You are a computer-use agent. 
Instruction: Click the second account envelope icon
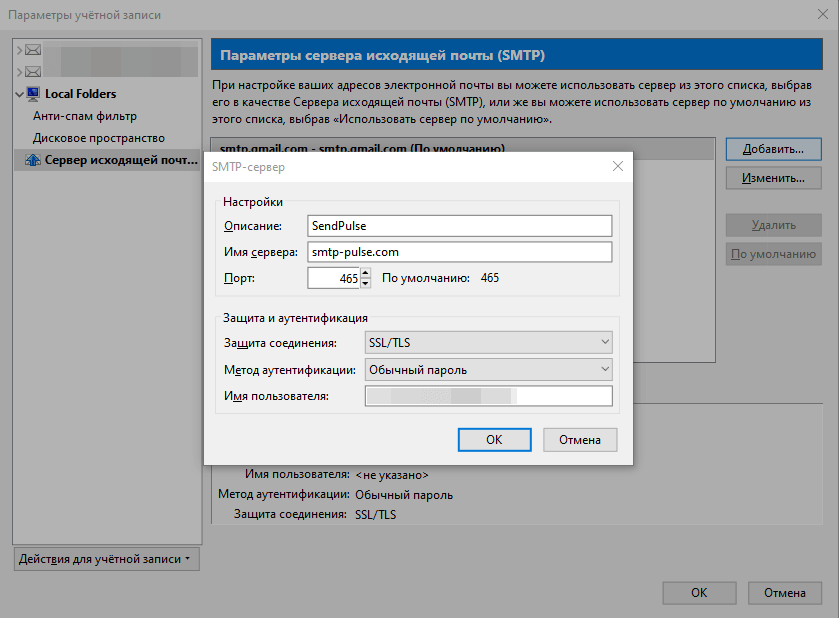coord(33,71)
